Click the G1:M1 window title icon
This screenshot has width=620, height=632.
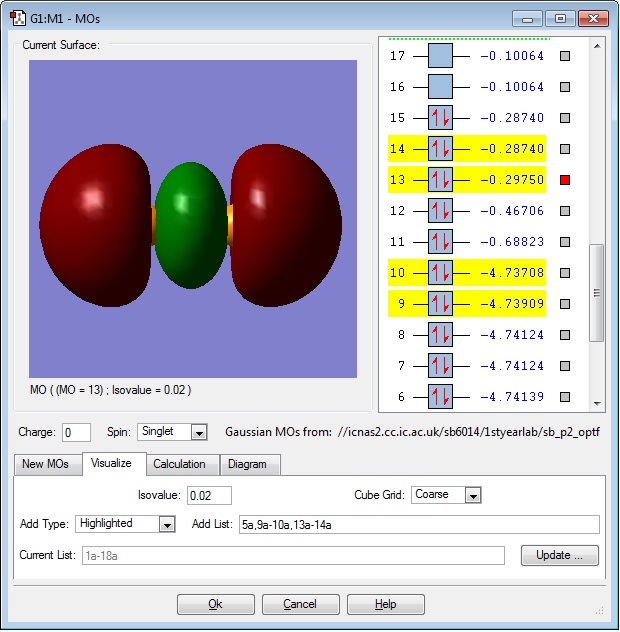[x=18, y=19]
